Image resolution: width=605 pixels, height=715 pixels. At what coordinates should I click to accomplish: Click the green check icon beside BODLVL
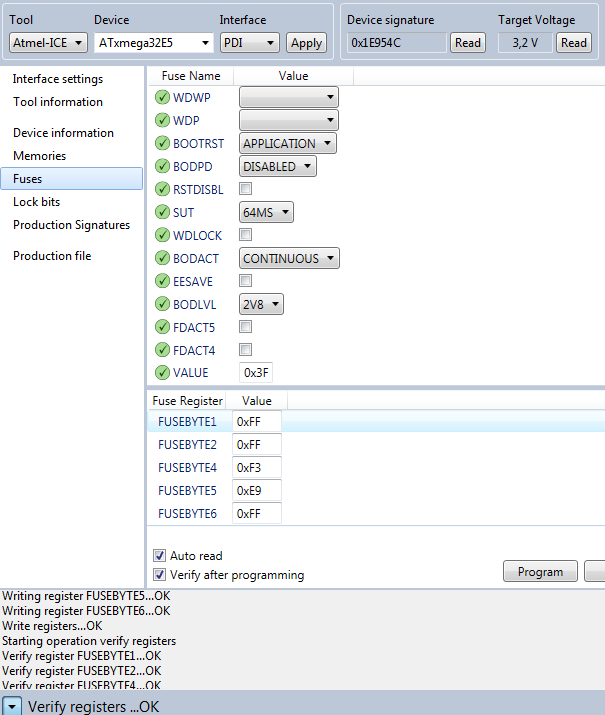point(162,304)
